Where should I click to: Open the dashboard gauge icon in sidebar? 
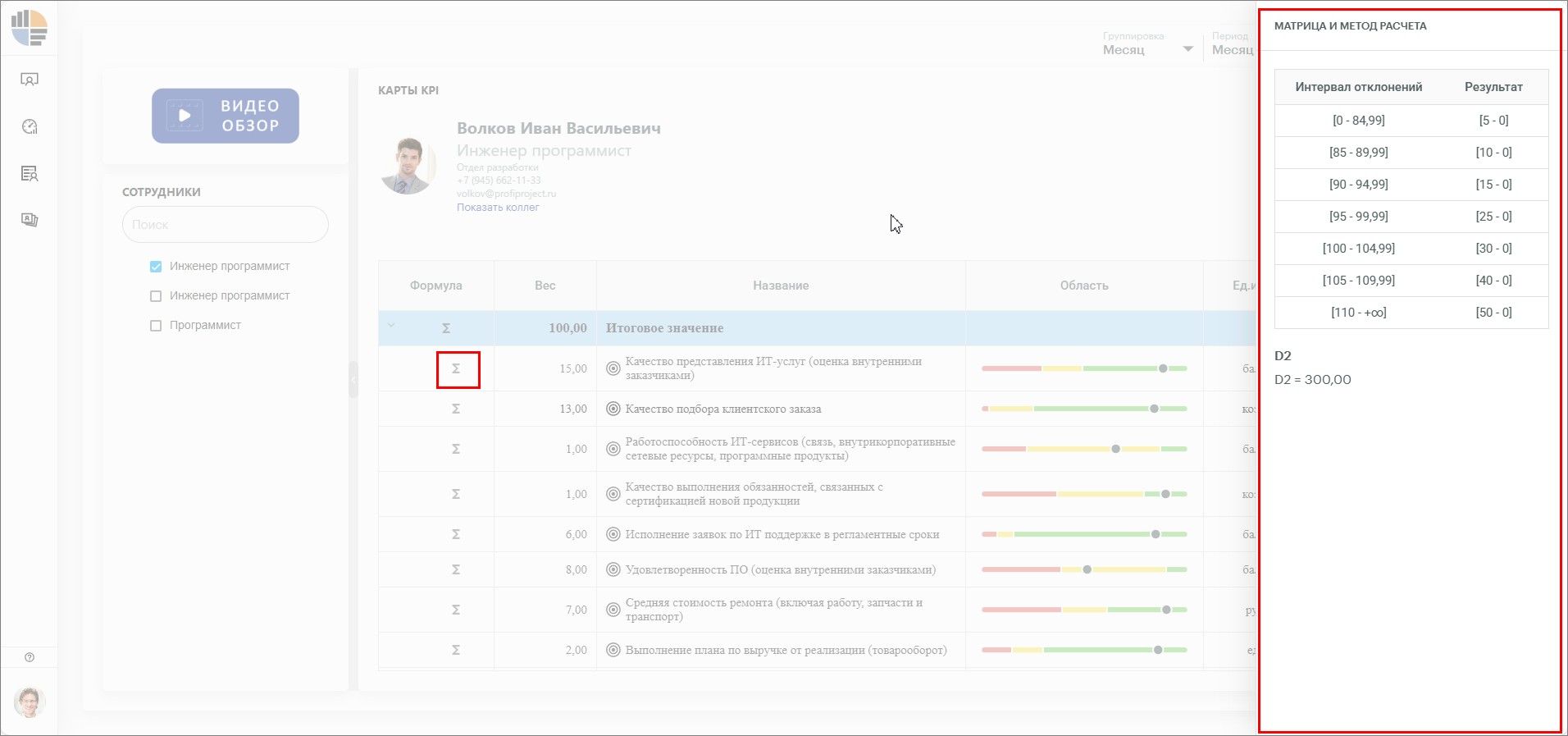30,126
